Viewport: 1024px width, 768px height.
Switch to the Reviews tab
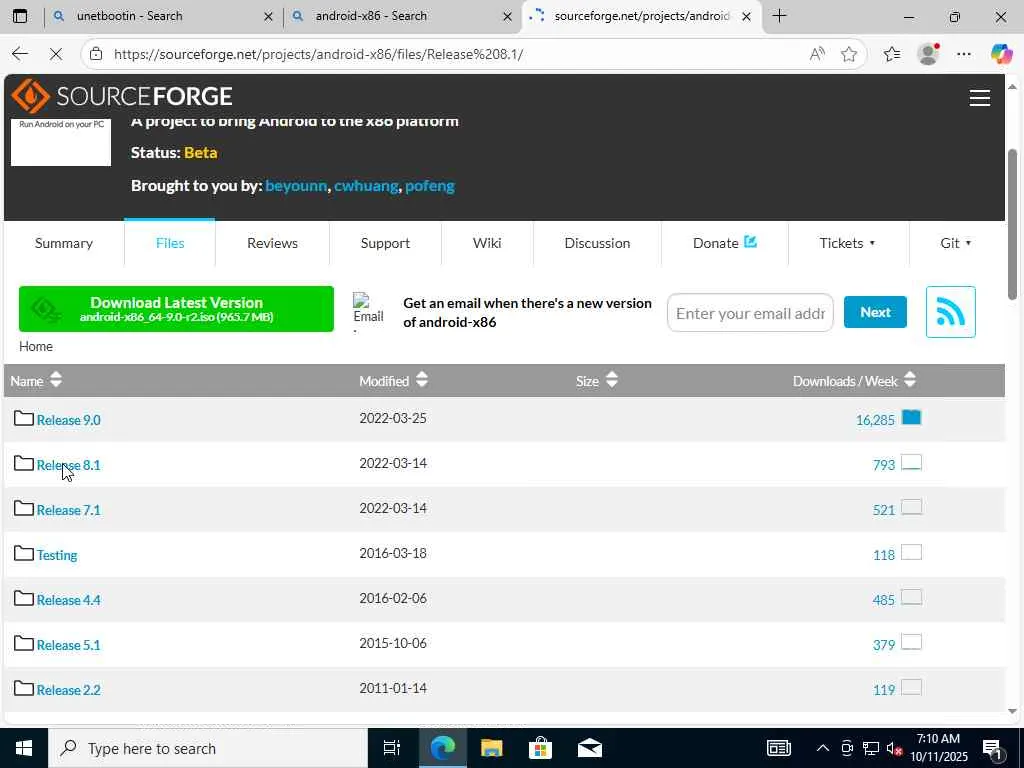click(272, 243)
